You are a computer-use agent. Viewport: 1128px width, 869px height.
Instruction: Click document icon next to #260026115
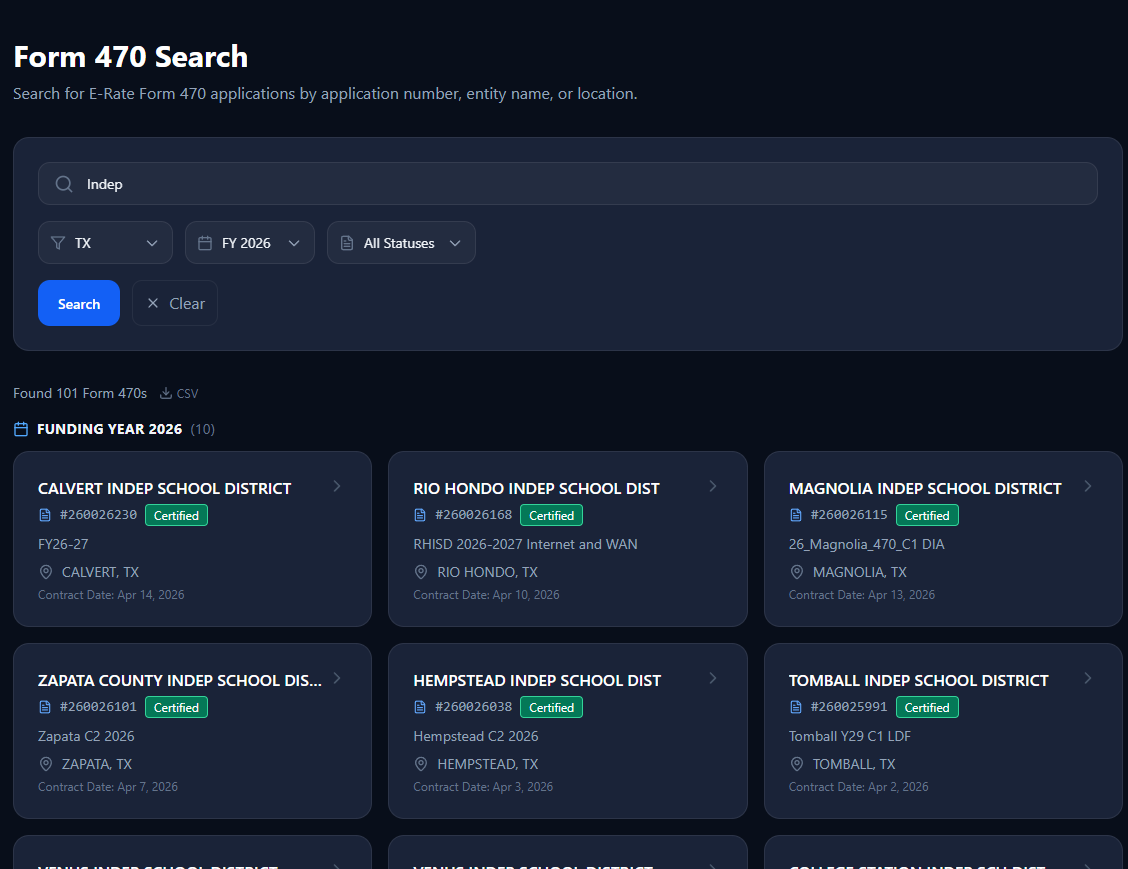[x=796, y=515]
